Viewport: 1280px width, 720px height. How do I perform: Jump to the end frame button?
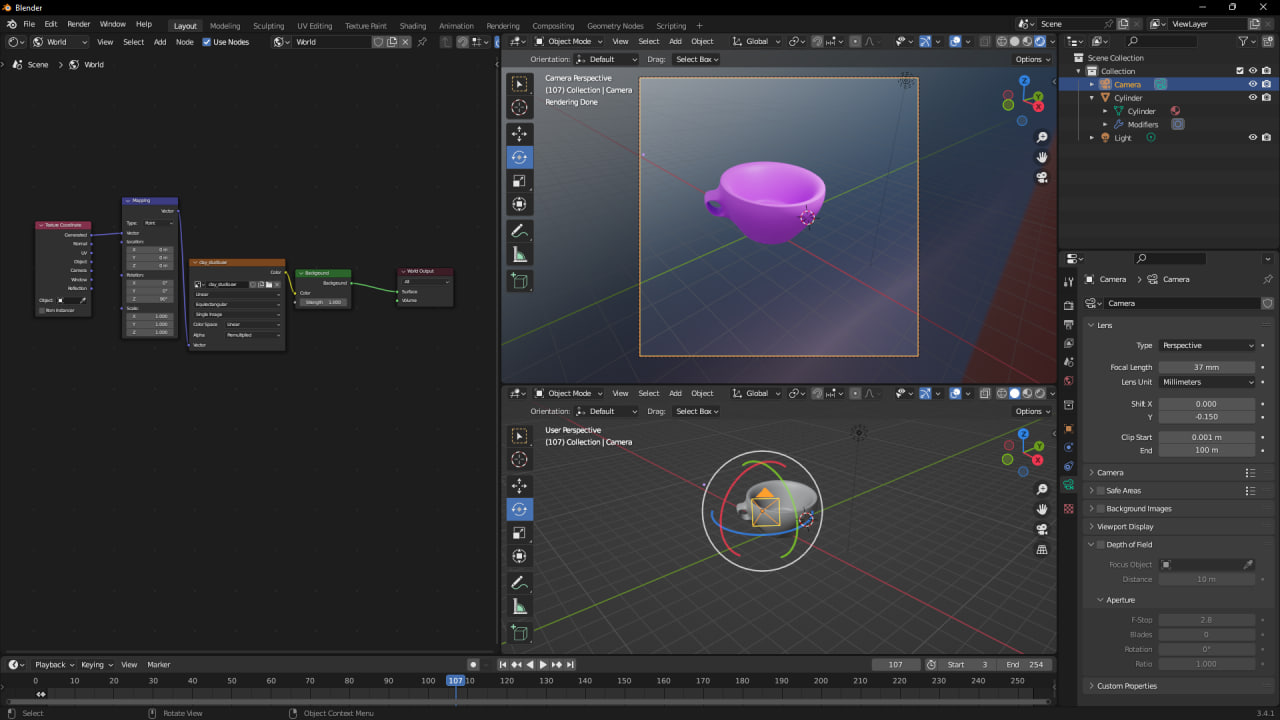pos(570,664)
